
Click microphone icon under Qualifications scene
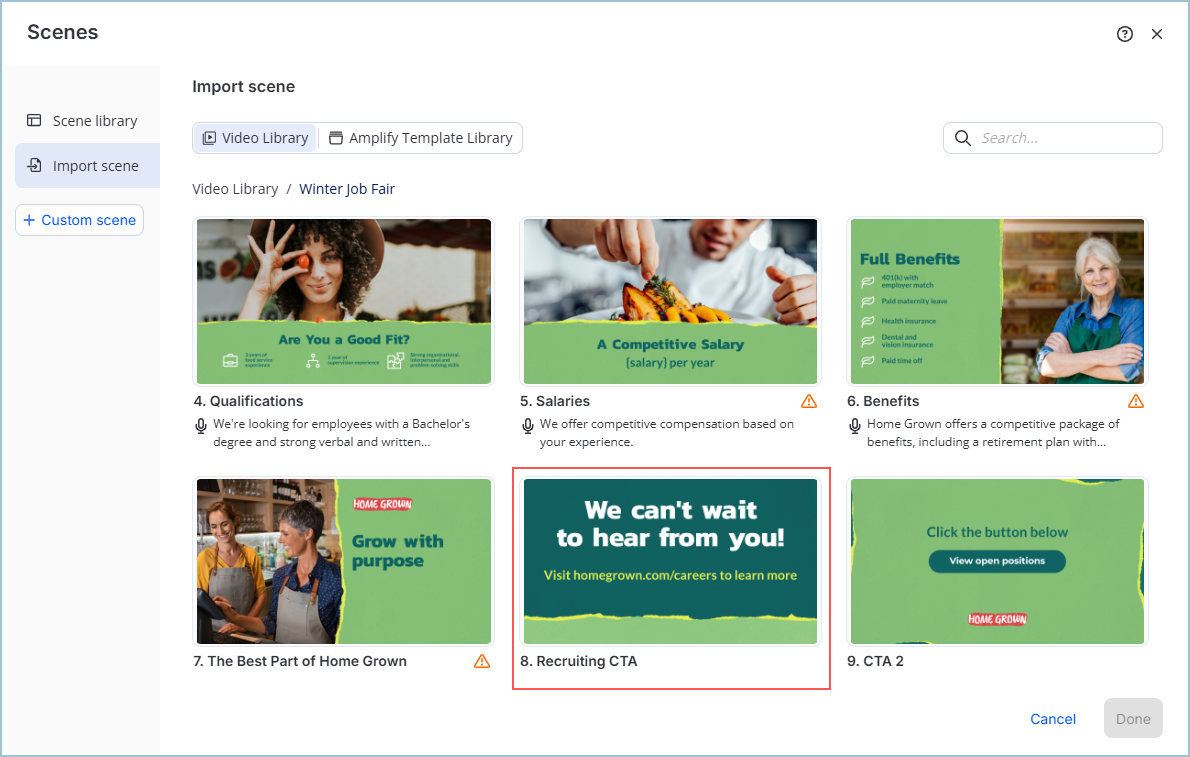point(201,425)
